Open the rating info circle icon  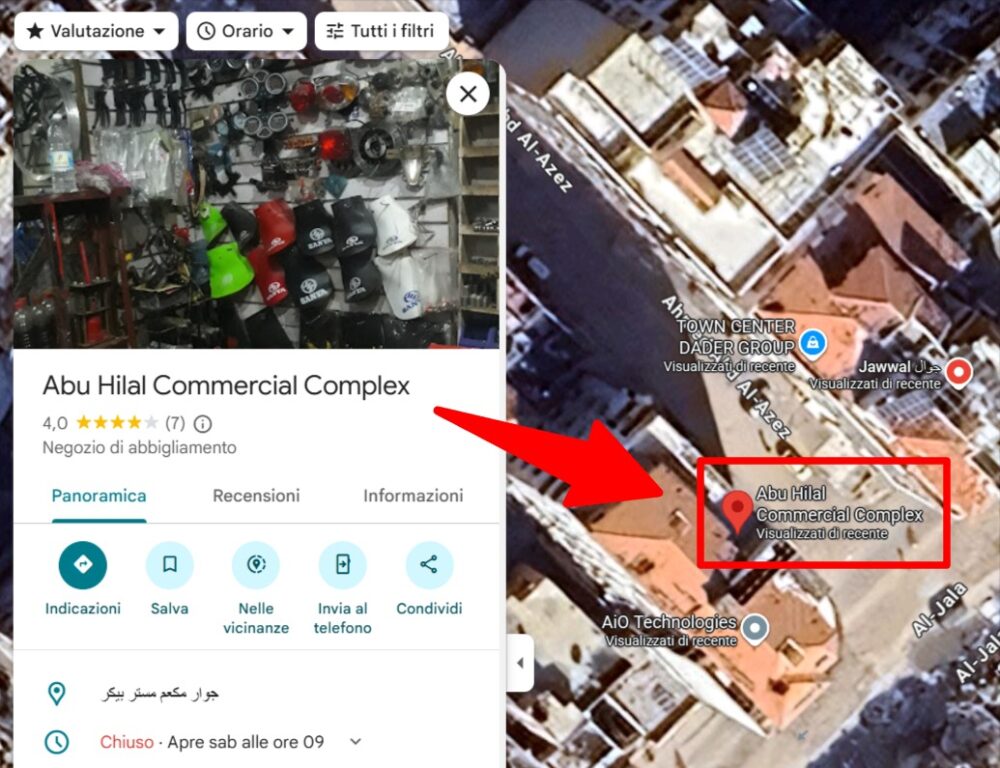(203, 424)
